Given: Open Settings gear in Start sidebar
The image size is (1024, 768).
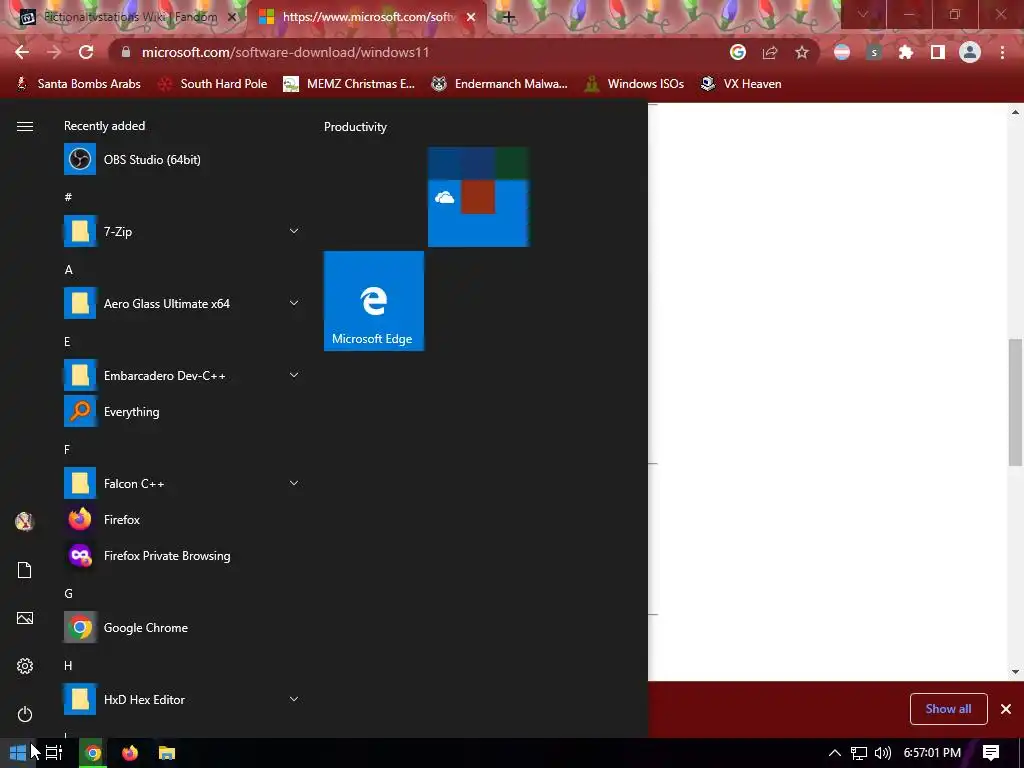Looking at the screenshot, I should tap(25, 666).
